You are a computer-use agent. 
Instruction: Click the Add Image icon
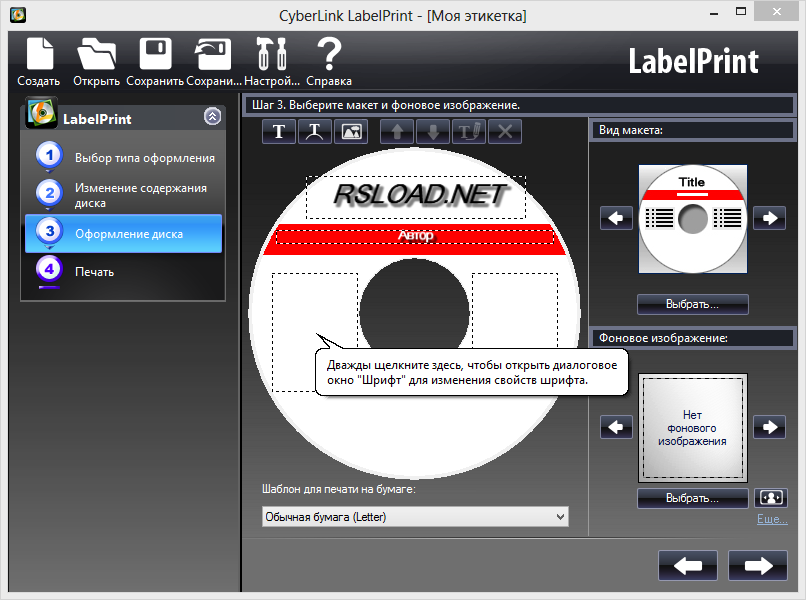click(x=350, y=131)
